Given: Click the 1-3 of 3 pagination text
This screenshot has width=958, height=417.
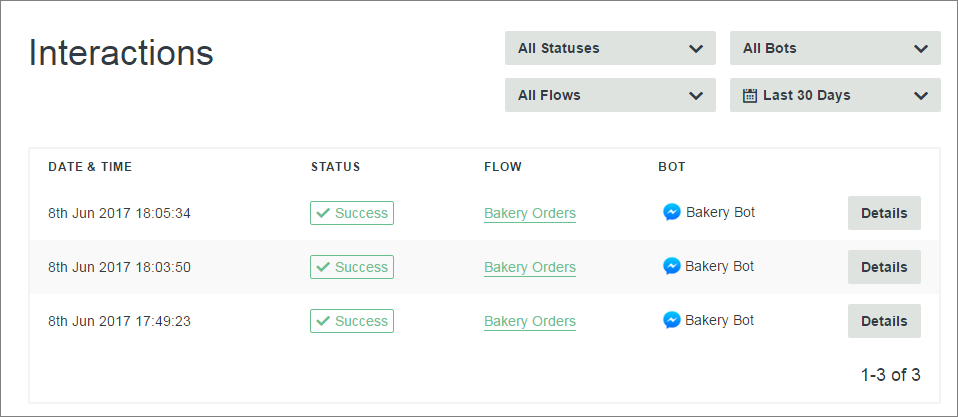Looking at the screenshot, I should (890, 376).
